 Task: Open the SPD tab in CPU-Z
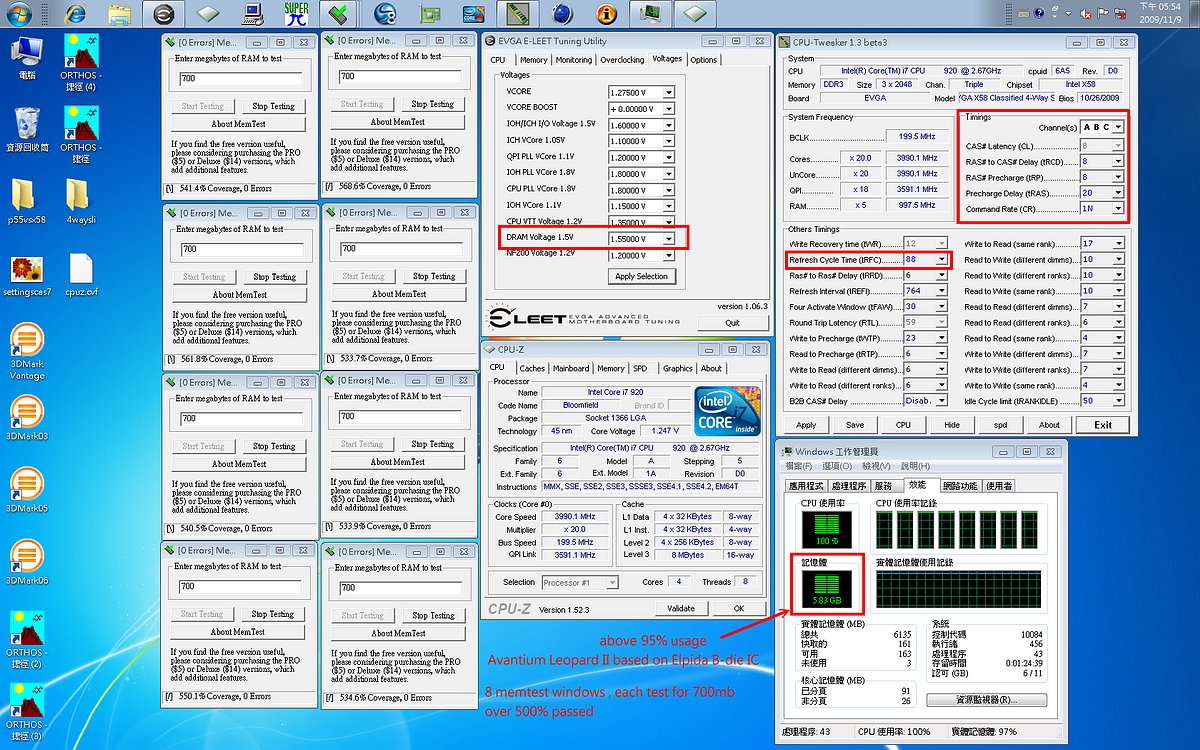click(640, 368)
